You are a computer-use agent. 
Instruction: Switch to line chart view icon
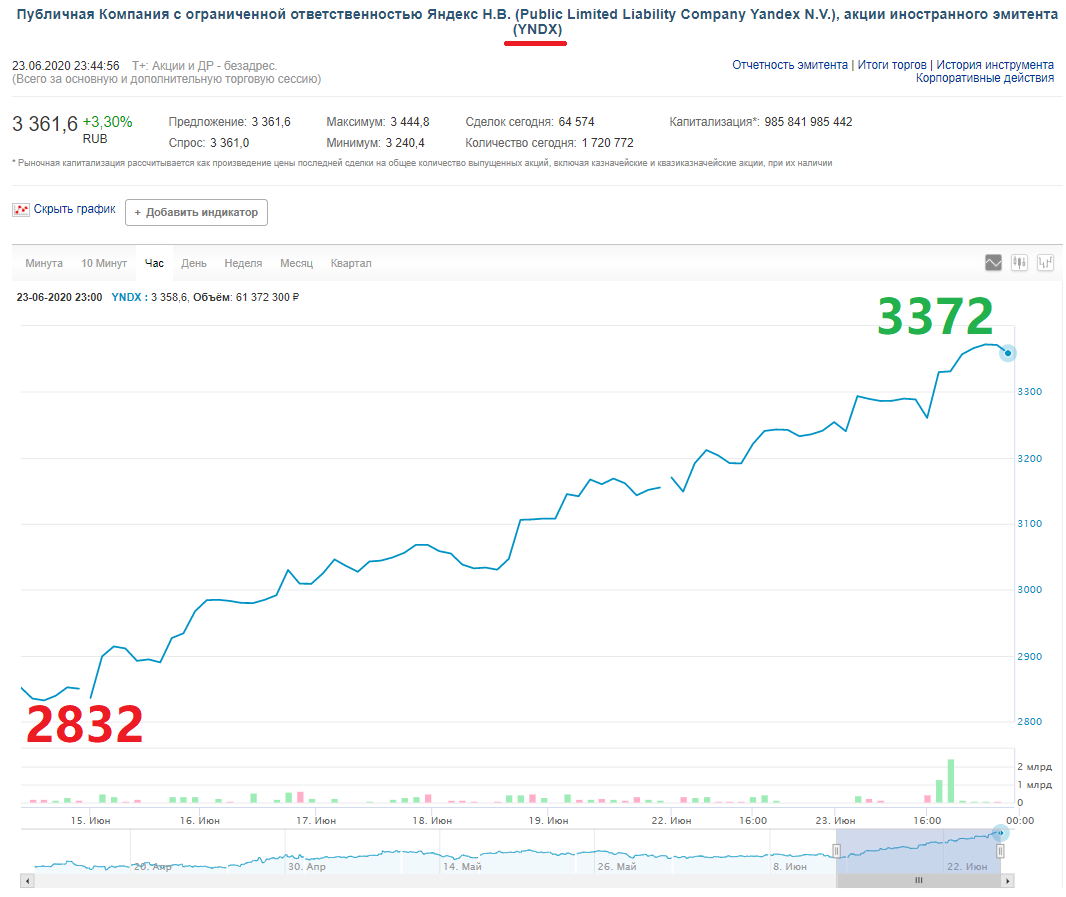993,263
